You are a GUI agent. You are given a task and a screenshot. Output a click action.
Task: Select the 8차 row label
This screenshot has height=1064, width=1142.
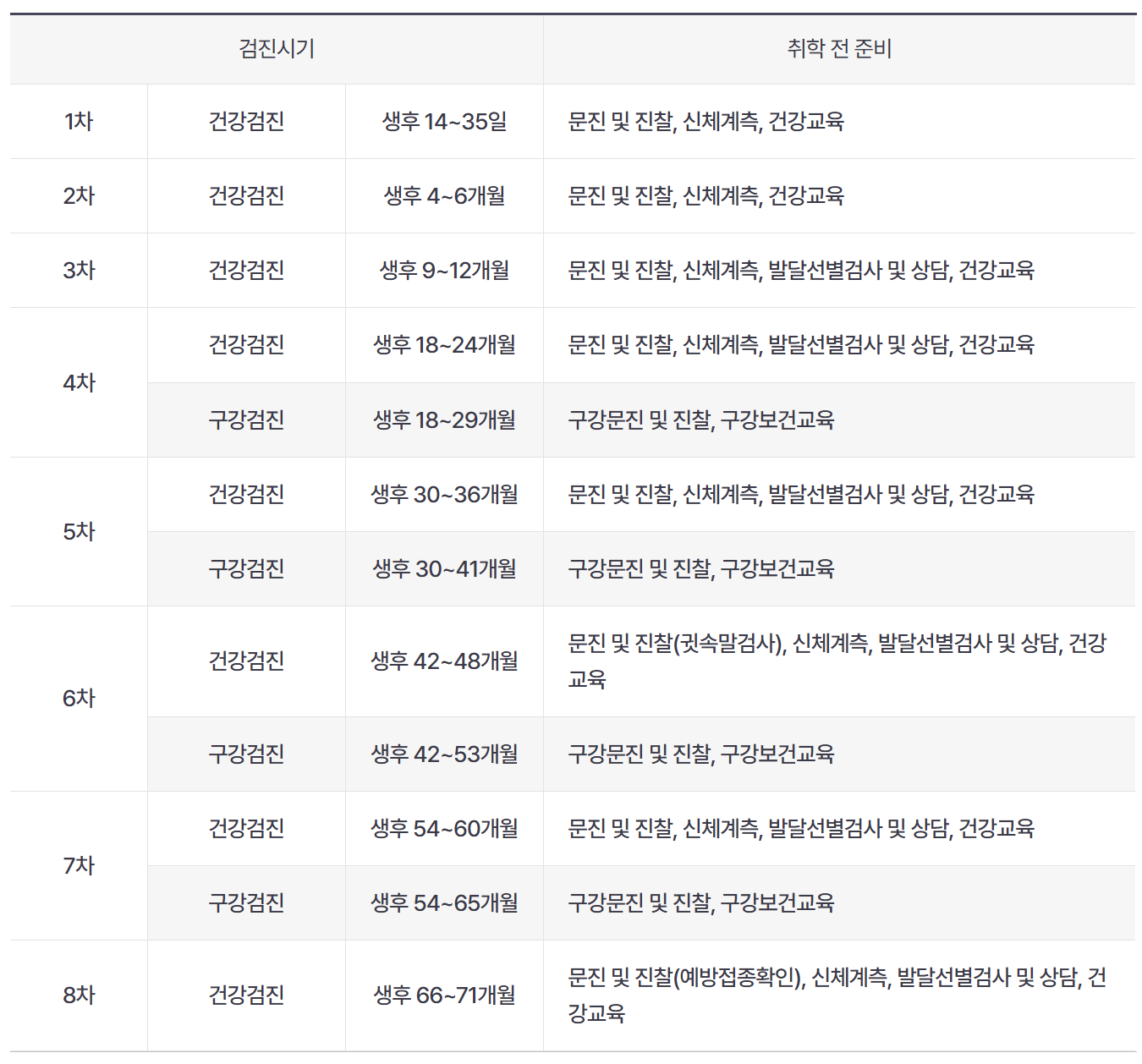(x=79, y=995)
